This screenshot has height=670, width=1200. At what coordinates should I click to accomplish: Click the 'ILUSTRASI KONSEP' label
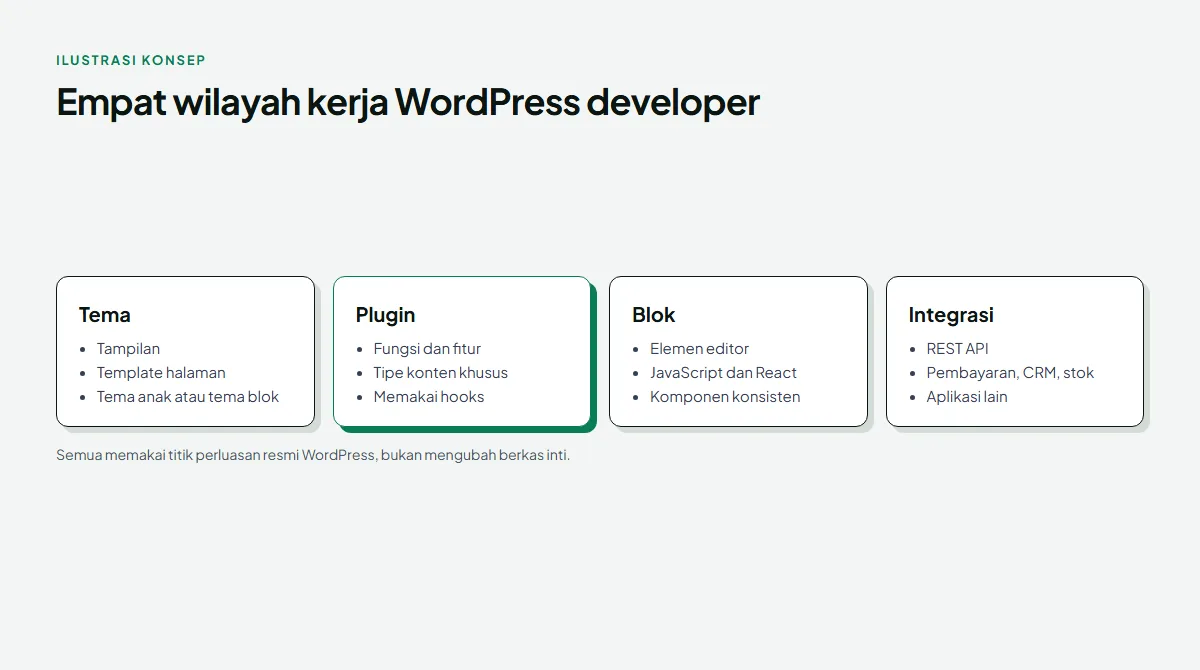click(131, 60)
